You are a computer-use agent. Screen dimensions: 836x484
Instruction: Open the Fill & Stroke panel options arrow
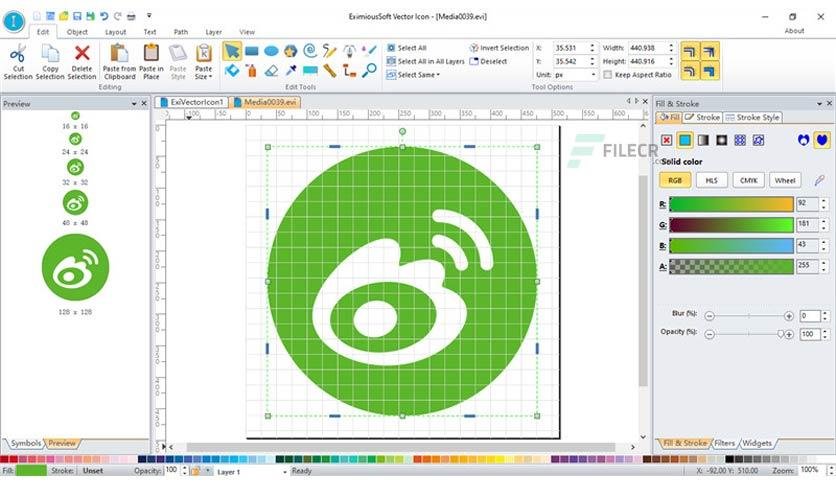(819, 104)
